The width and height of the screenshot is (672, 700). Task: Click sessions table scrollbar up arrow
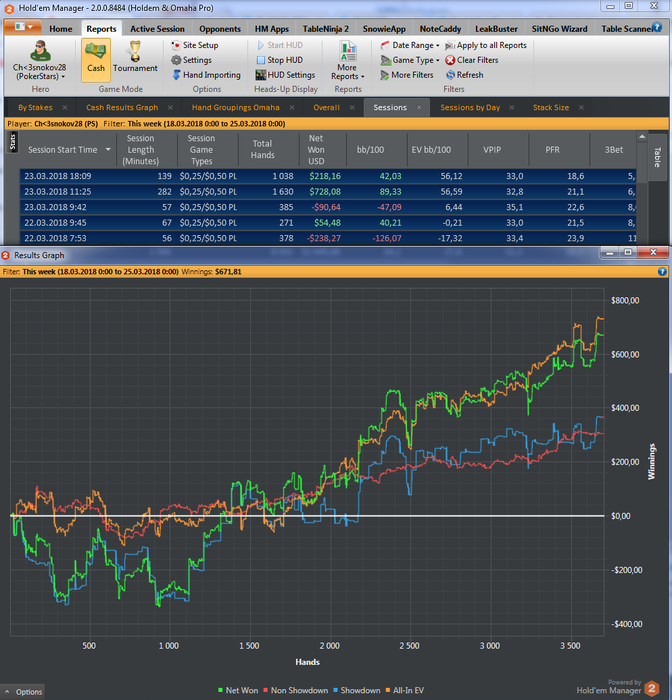[x=642, y=137]
